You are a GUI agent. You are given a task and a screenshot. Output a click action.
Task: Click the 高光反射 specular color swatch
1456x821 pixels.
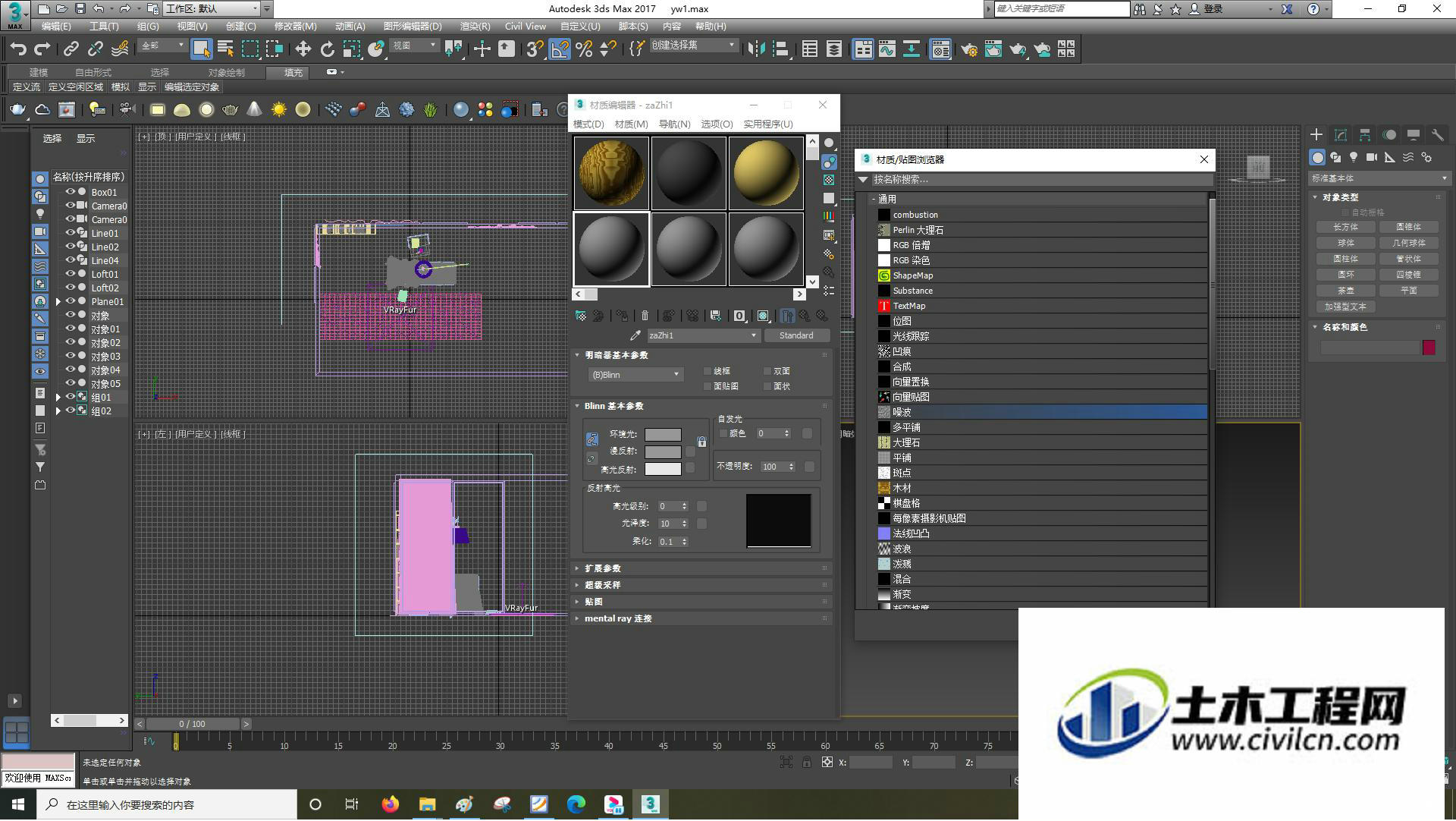tap(663, 470)
